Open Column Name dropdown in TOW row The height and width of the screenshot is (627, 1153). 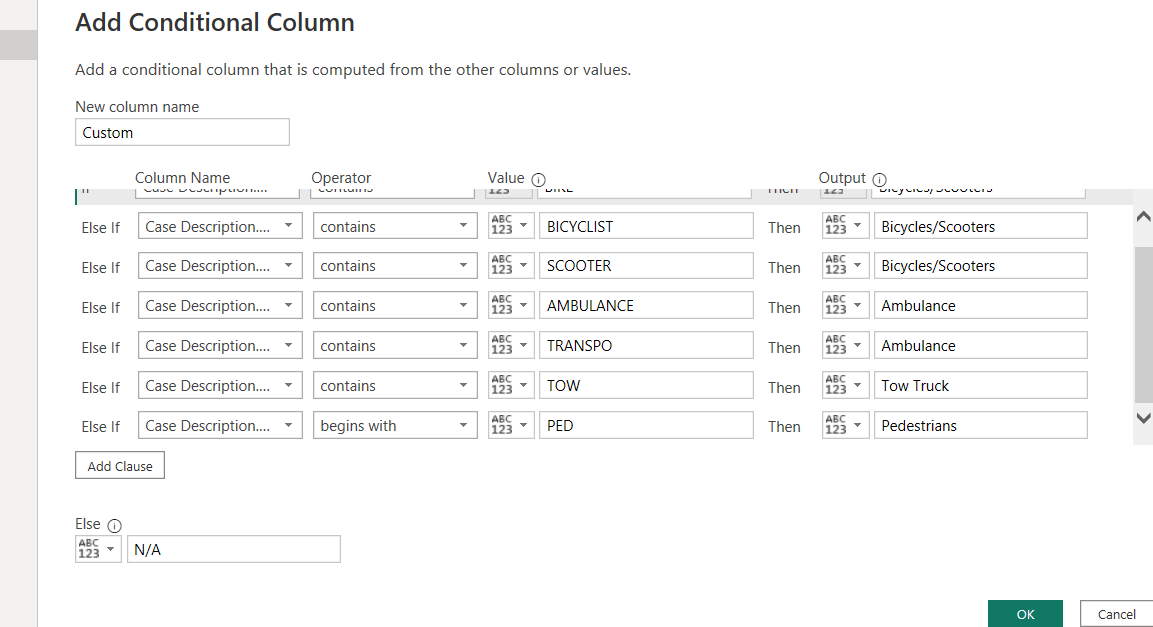coord(220,385)
